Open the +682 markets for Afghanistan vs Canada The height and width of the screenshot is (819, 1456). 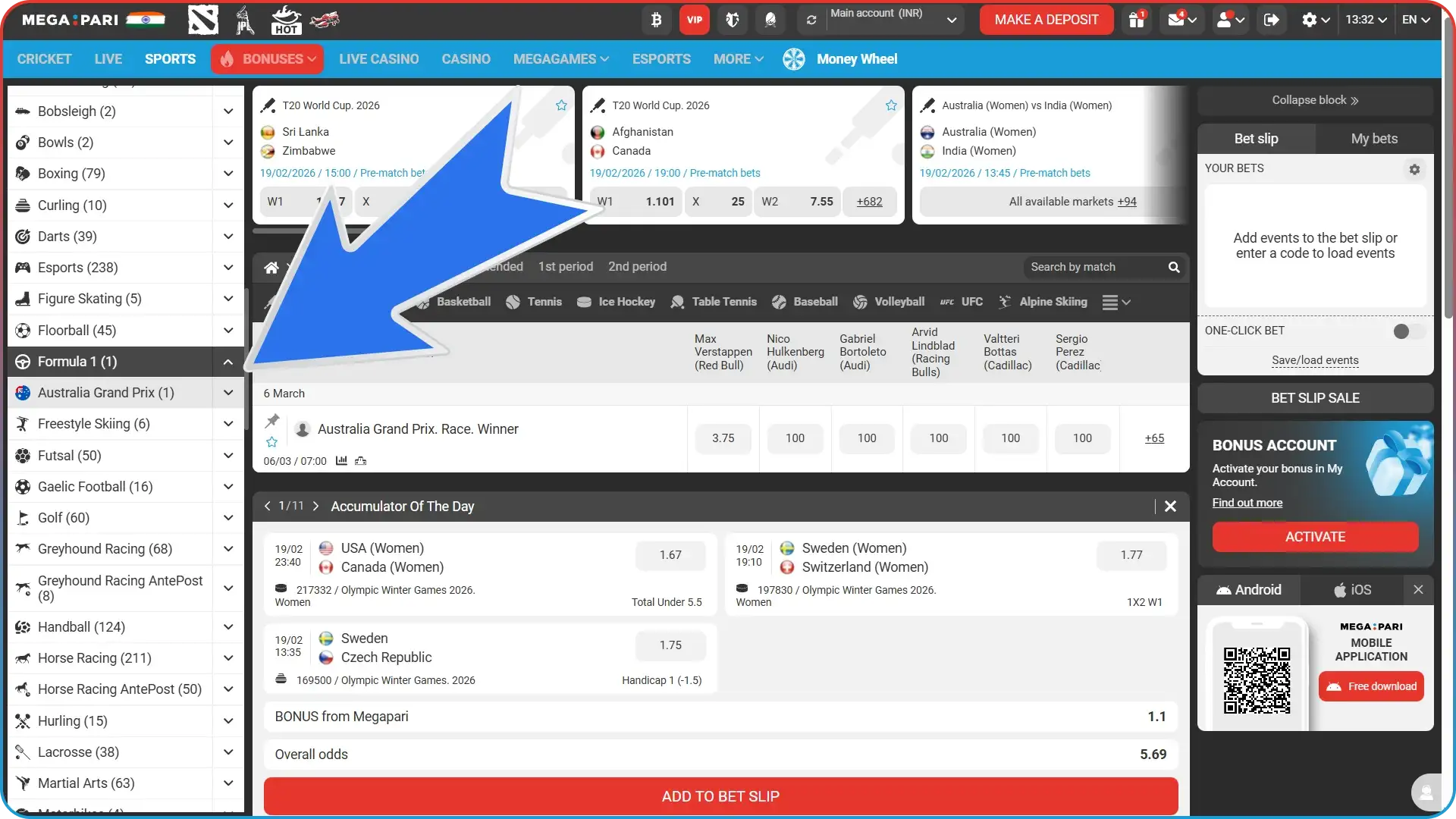[x=869, y=202]
